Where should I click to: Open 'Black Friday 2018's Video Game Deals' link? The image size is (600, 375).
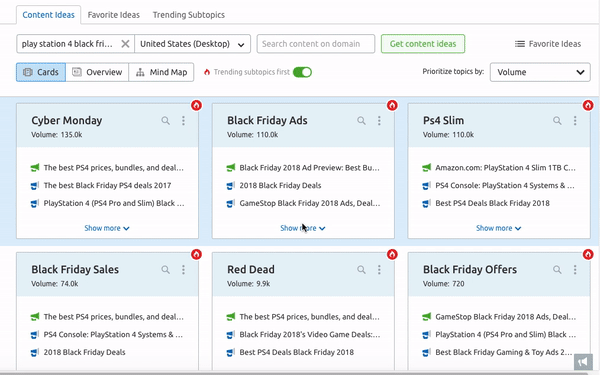pyautogui.click(x=310, y=334)
